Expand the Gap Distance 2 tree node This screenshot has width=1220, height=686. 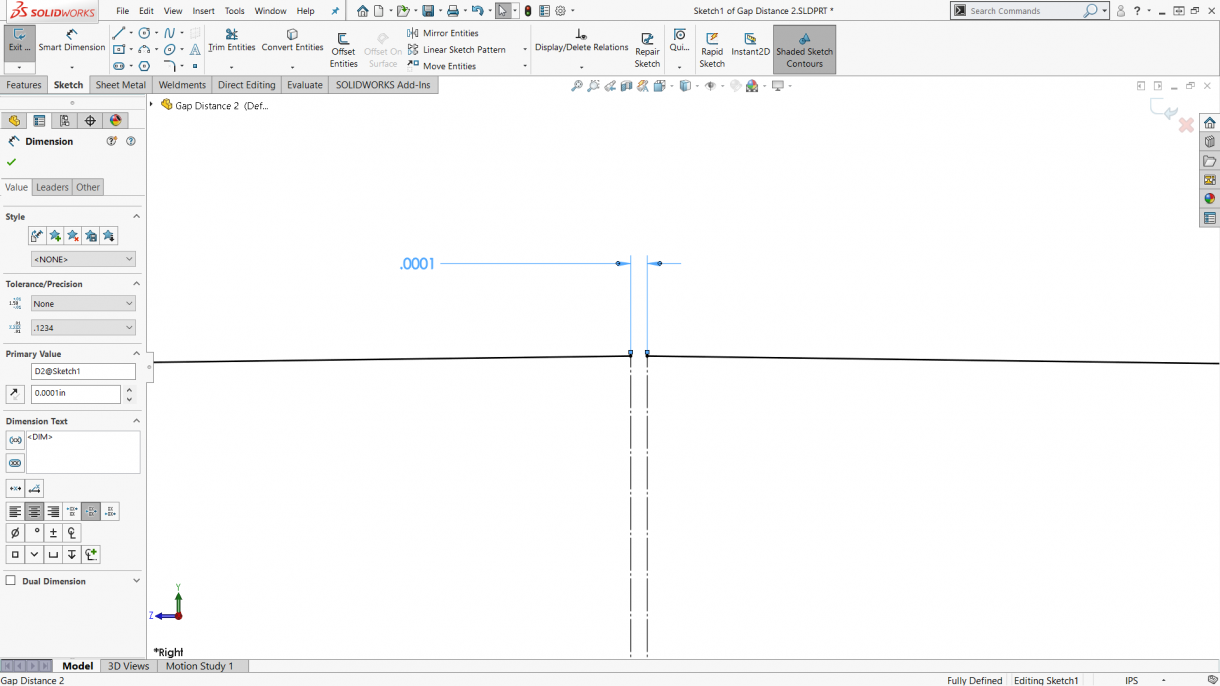click(x=152, y=105)
